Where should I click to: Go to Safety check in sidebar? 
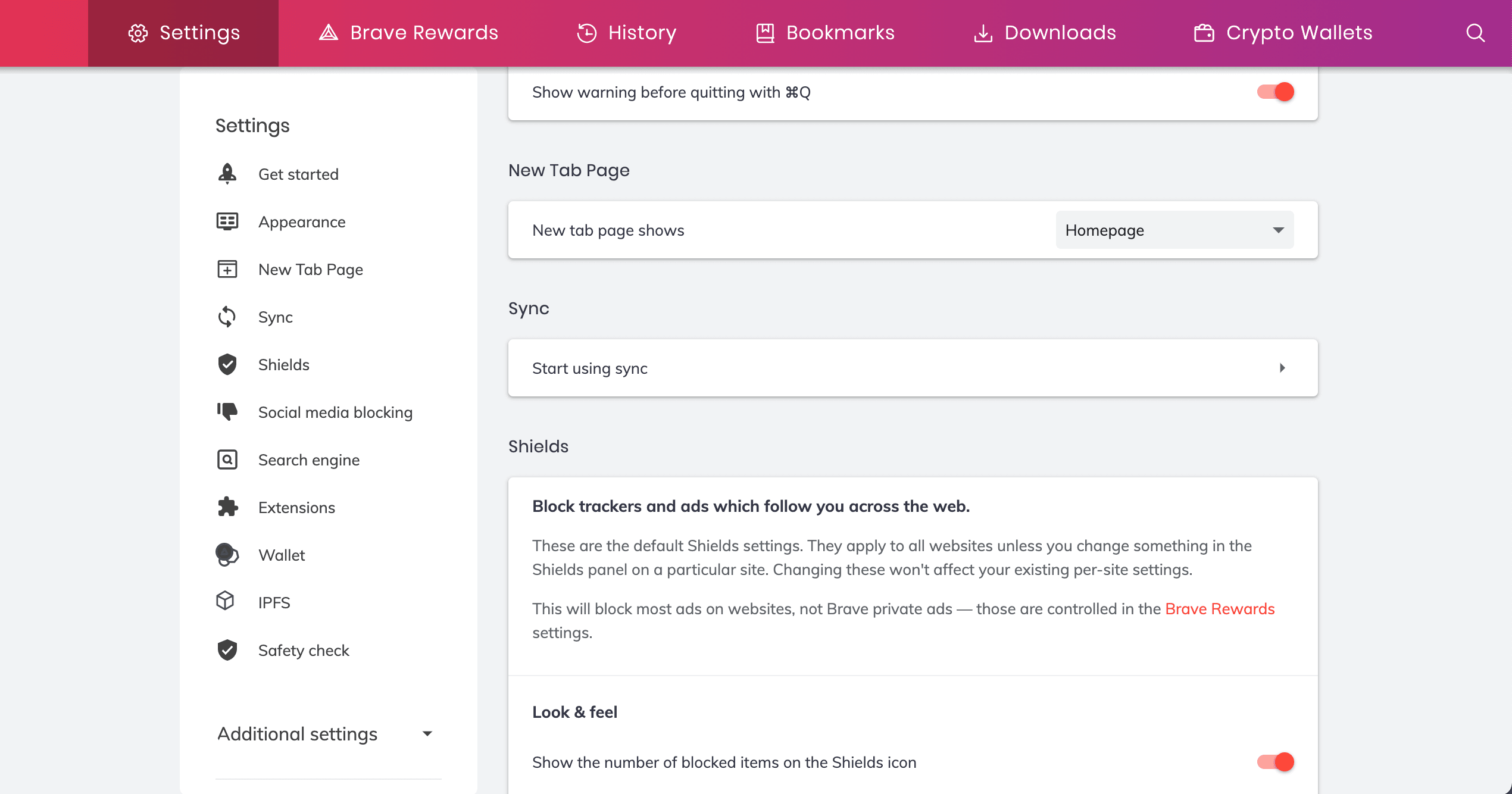point(303,650)
